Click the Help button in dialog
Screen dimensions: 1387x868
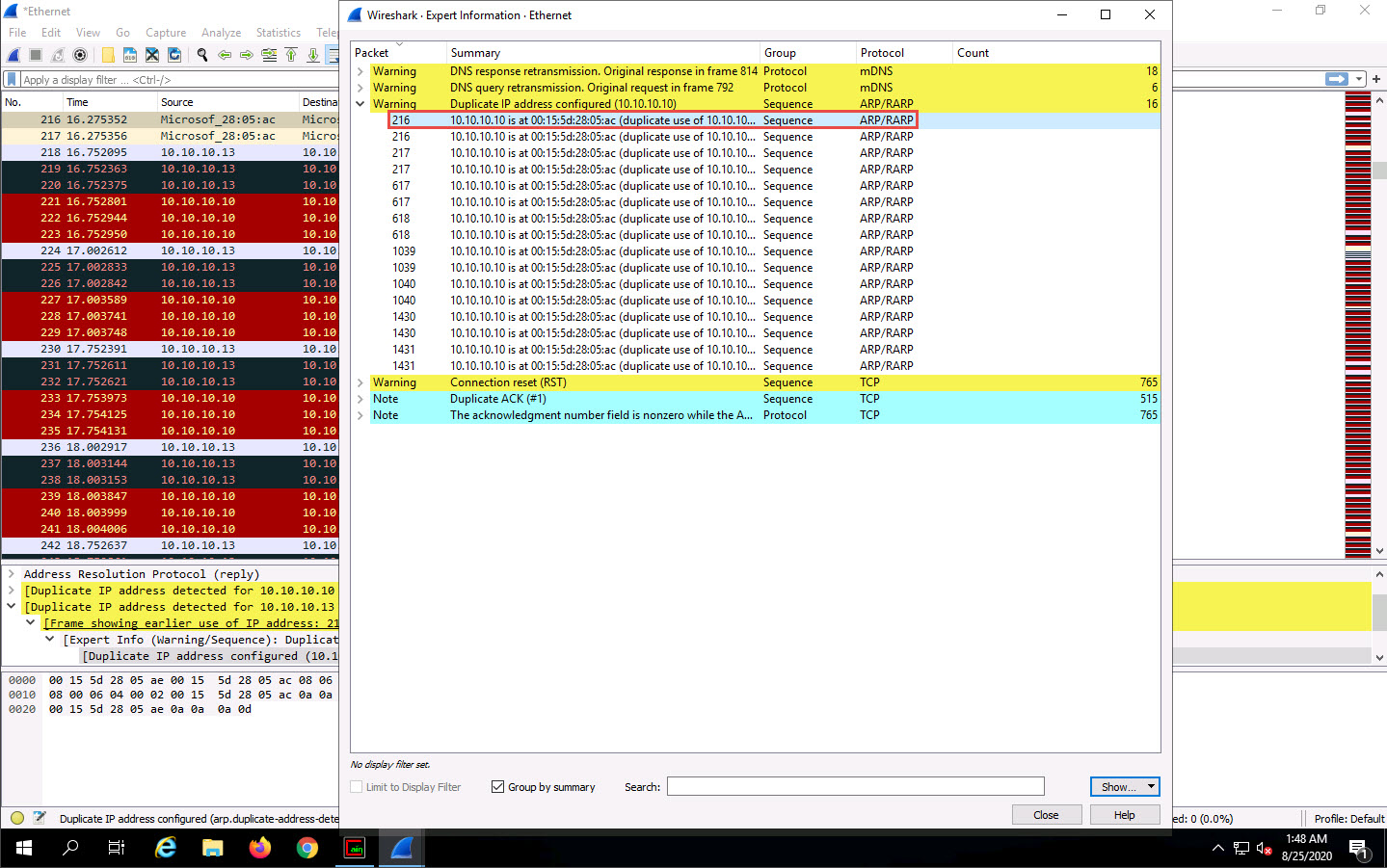click(x=1125, y=815)
